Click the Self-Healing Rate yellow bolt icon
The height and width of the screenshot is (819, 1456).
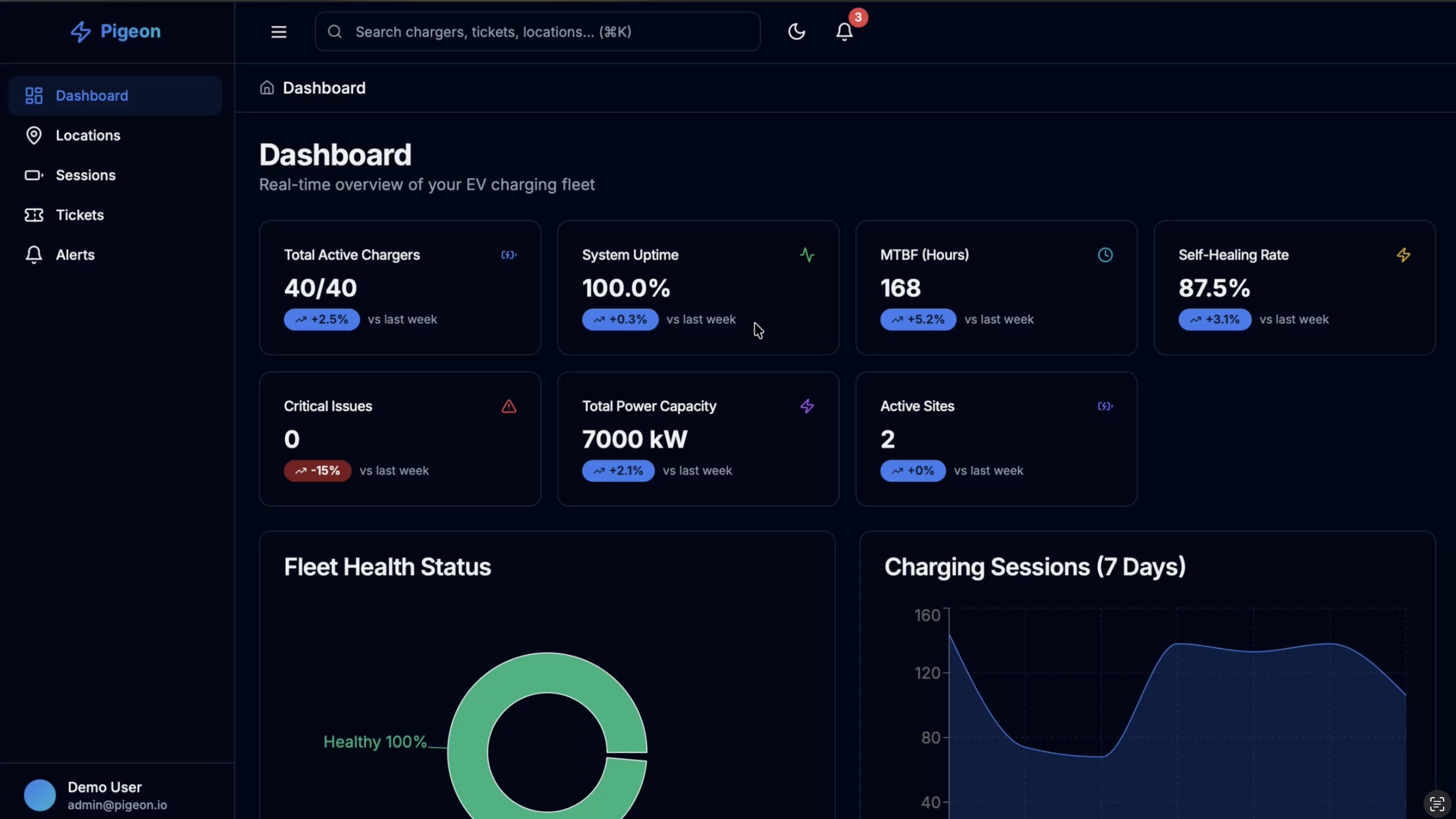point(1403,255)
